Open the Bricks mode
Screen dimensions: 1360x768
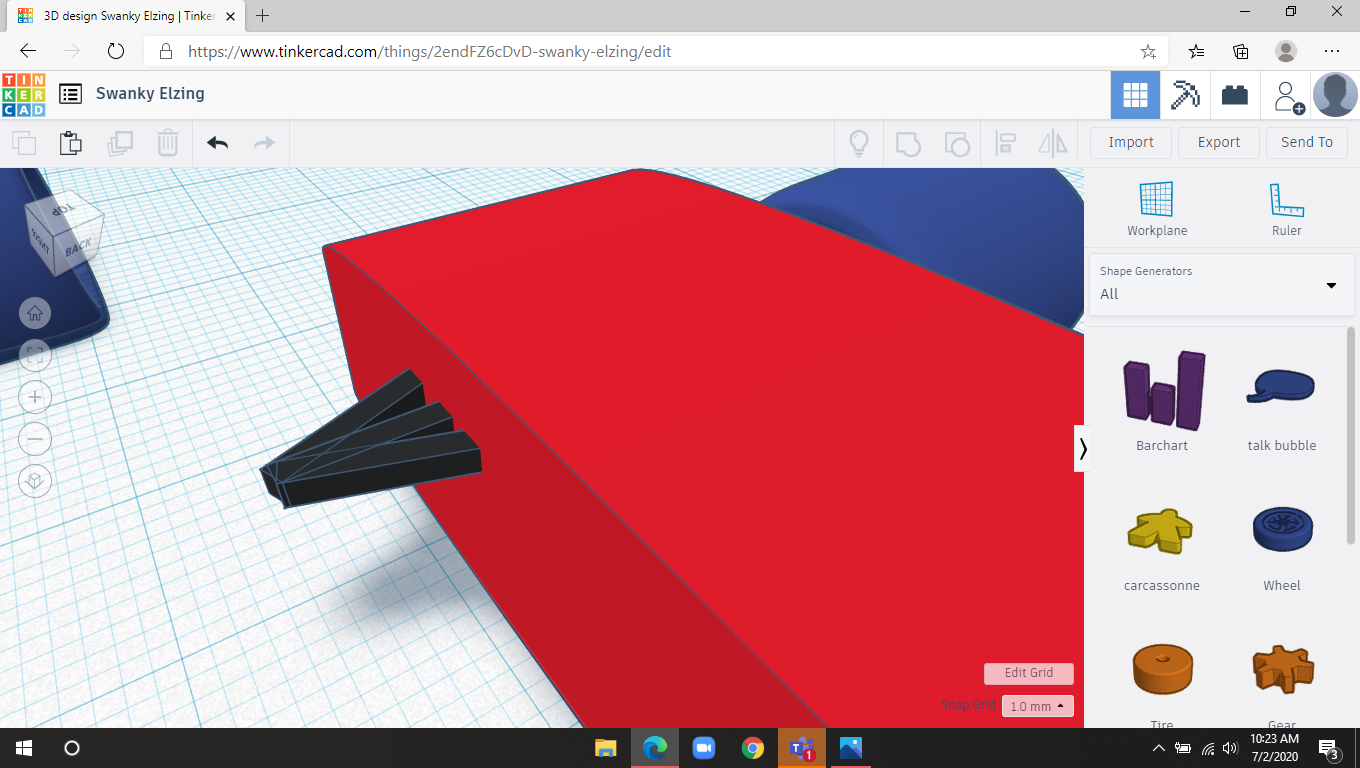click(1235, 95)
